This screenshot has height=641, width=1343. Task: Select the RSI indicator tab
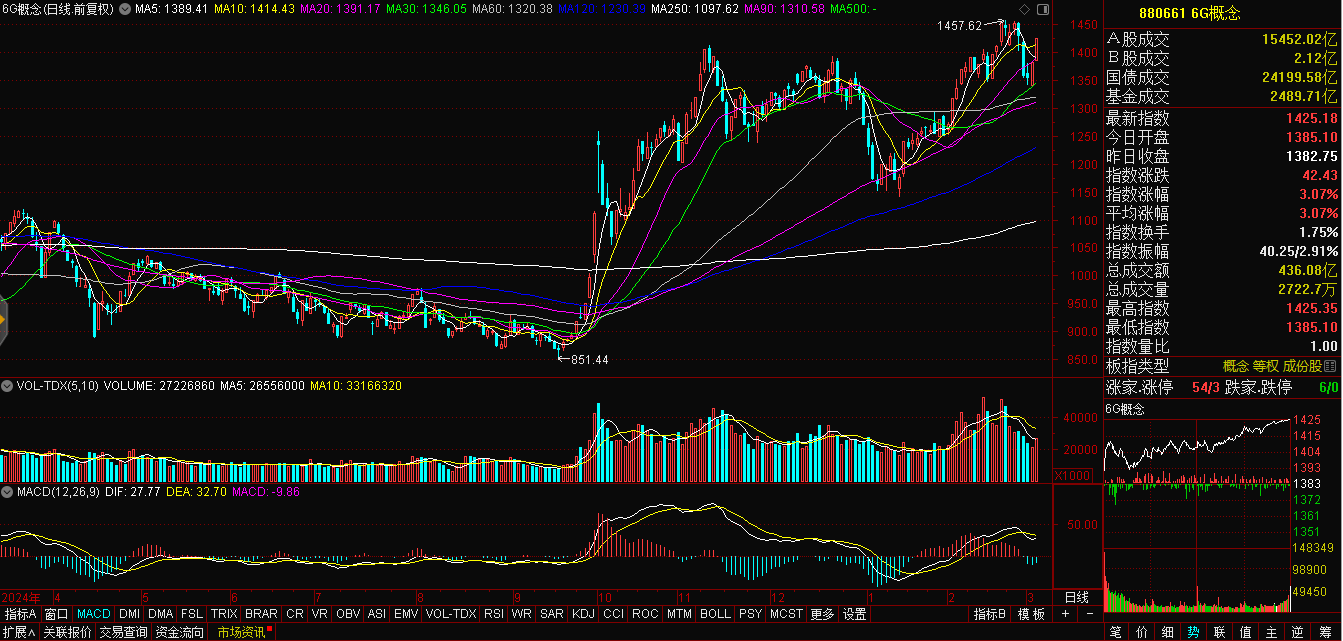(494, 614)
